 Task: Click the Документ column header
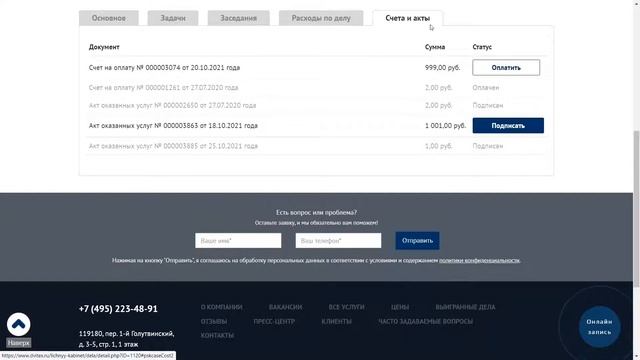104,47
